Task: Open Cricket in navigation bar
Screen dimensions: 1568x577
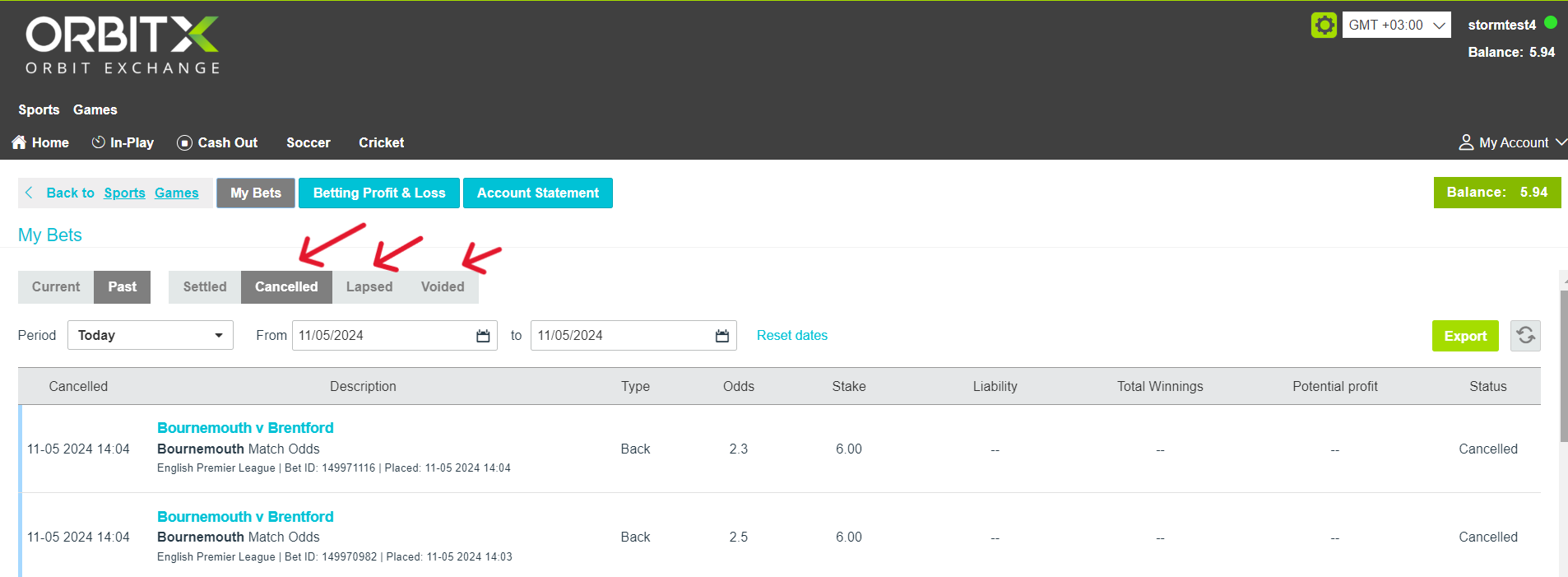Action: point(382,142)
